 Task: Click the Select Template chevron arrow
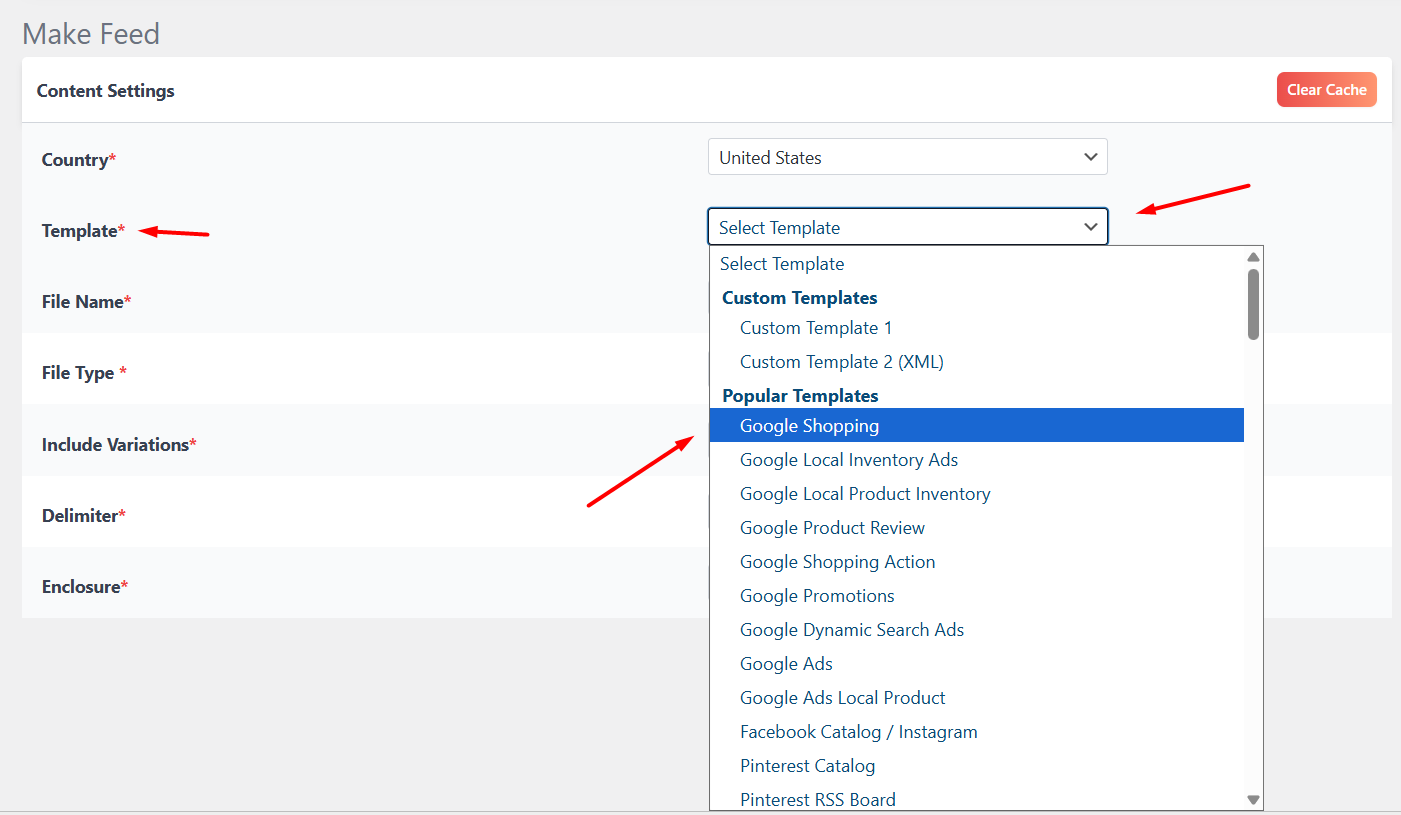1090,227
